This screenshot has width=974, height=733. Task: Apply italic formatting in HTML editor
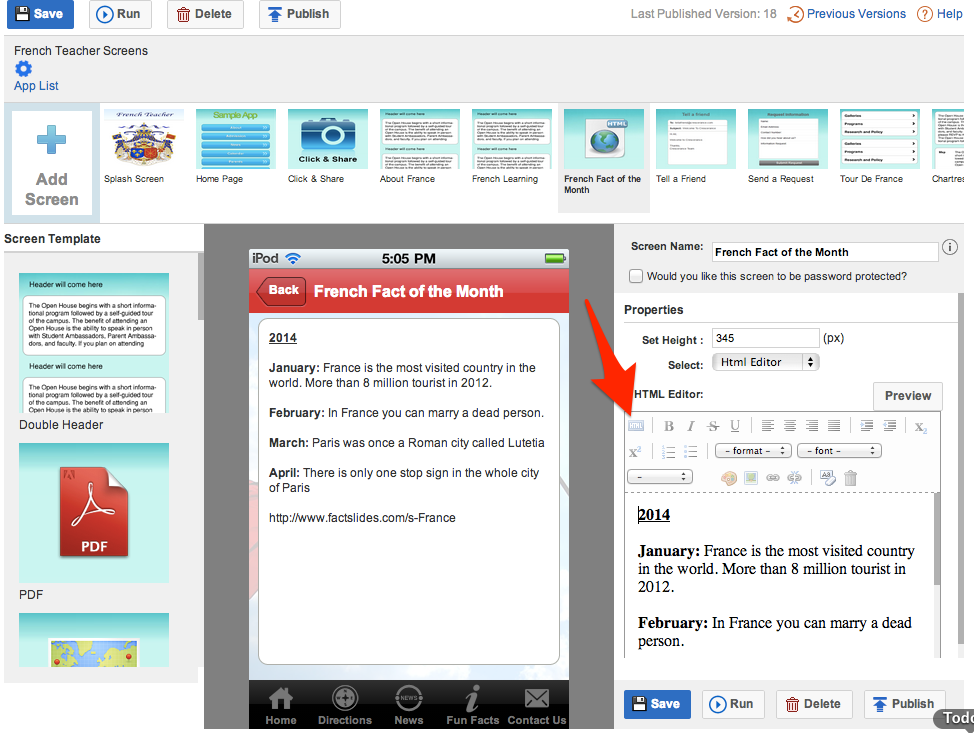tap(691, 426)
